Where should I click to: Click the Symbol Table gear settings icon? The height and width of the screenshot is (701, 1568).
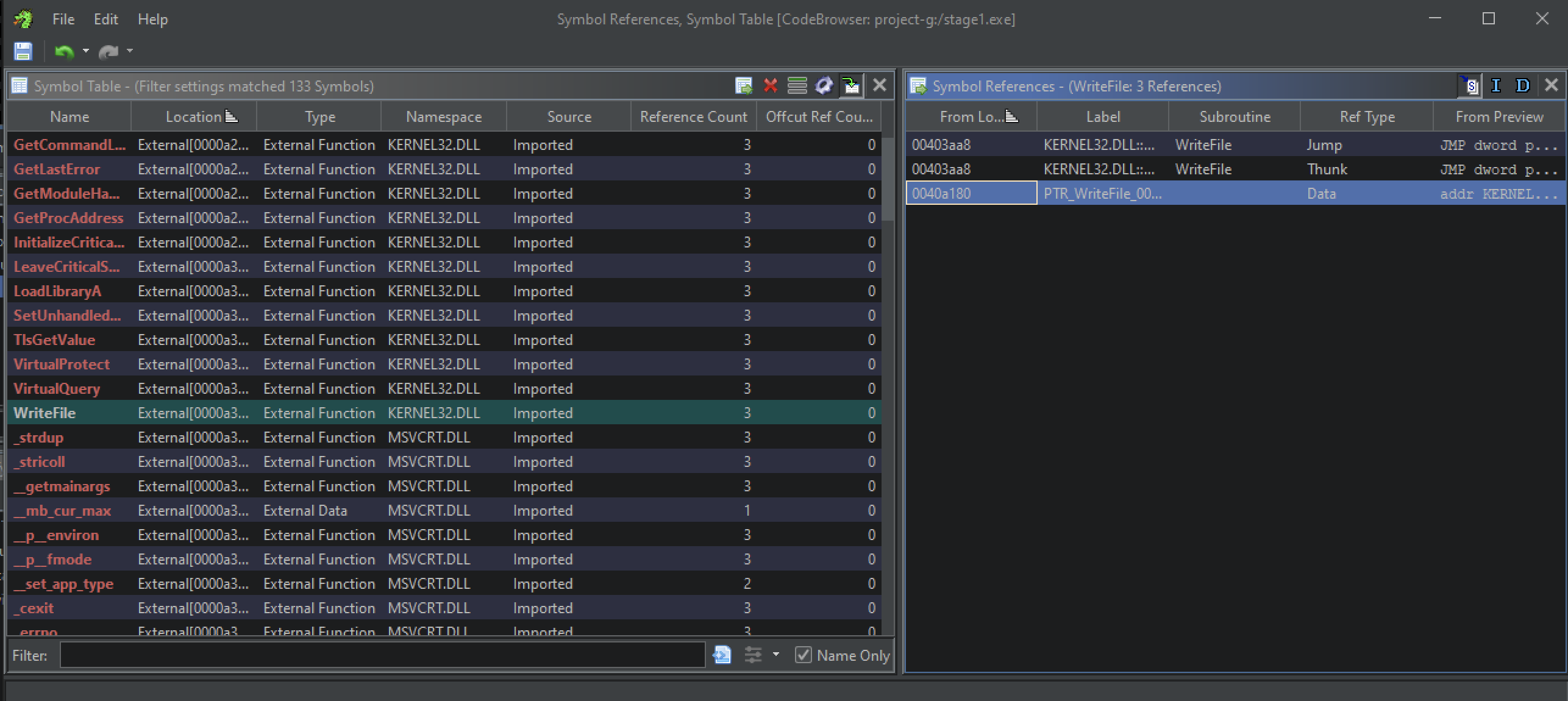pos(824,86)
